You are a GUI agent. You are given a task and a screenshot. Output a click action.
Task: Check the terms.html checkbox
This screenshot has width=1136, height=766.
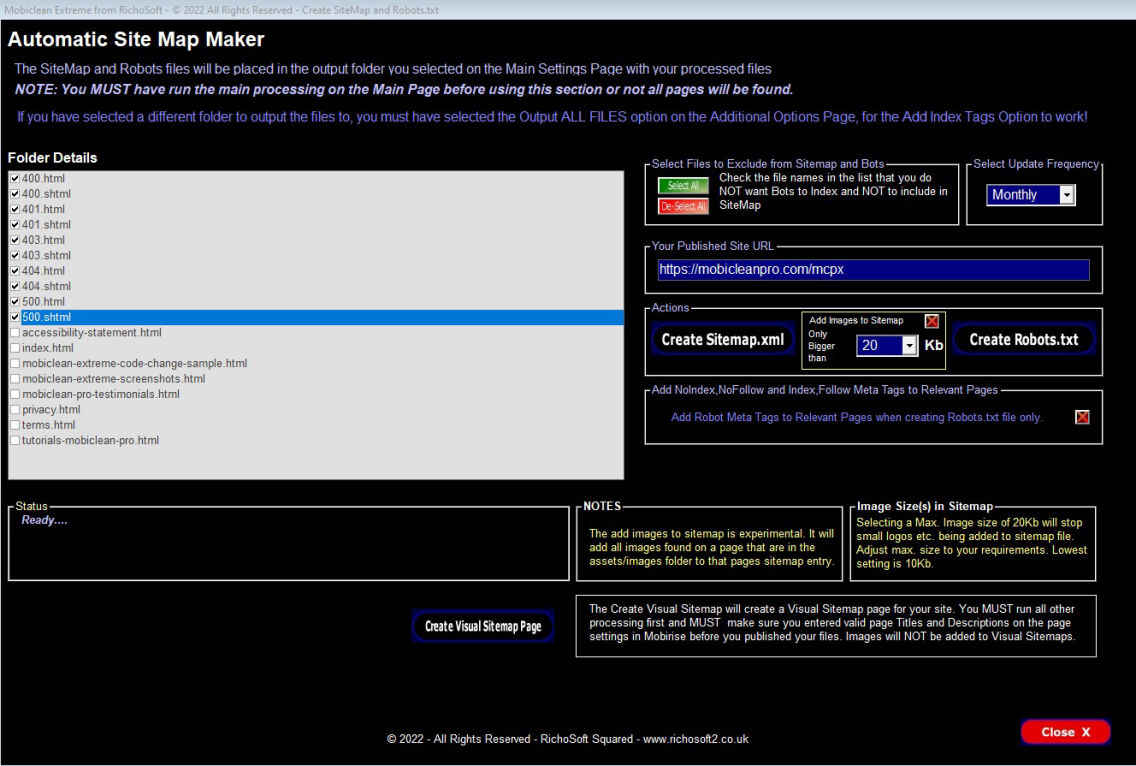tap(14, 425)
